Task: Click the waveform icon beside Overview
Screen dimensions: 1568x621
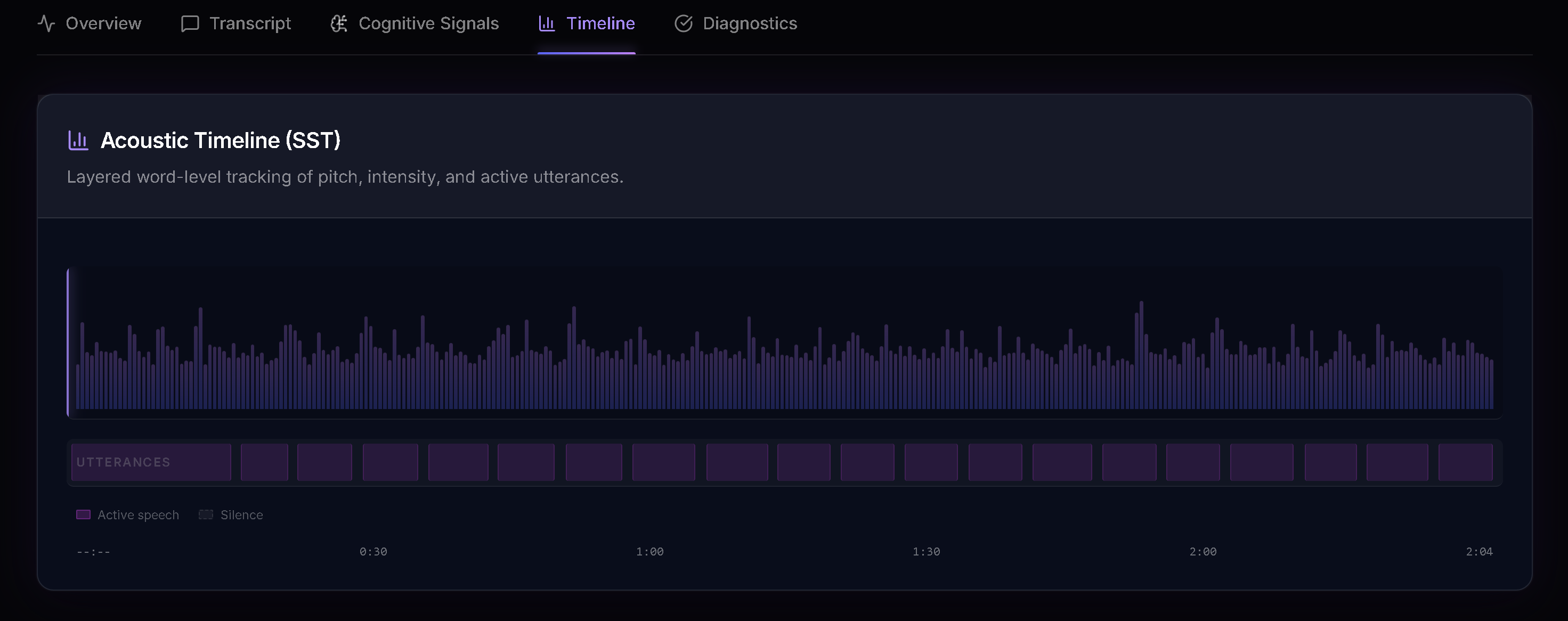Action: tap(47, 23)
